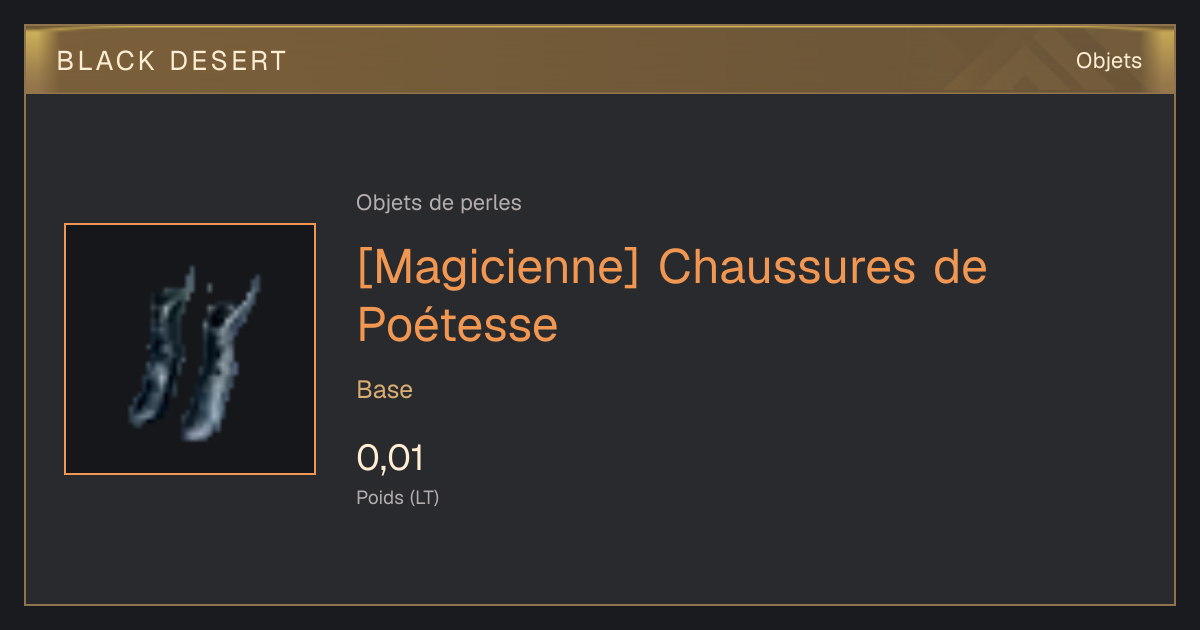Viewport: 1200px width, 630px height.
Task: Select the [Magicienne] Chaussures de Poétesse title
Action: tap(672, 295)
